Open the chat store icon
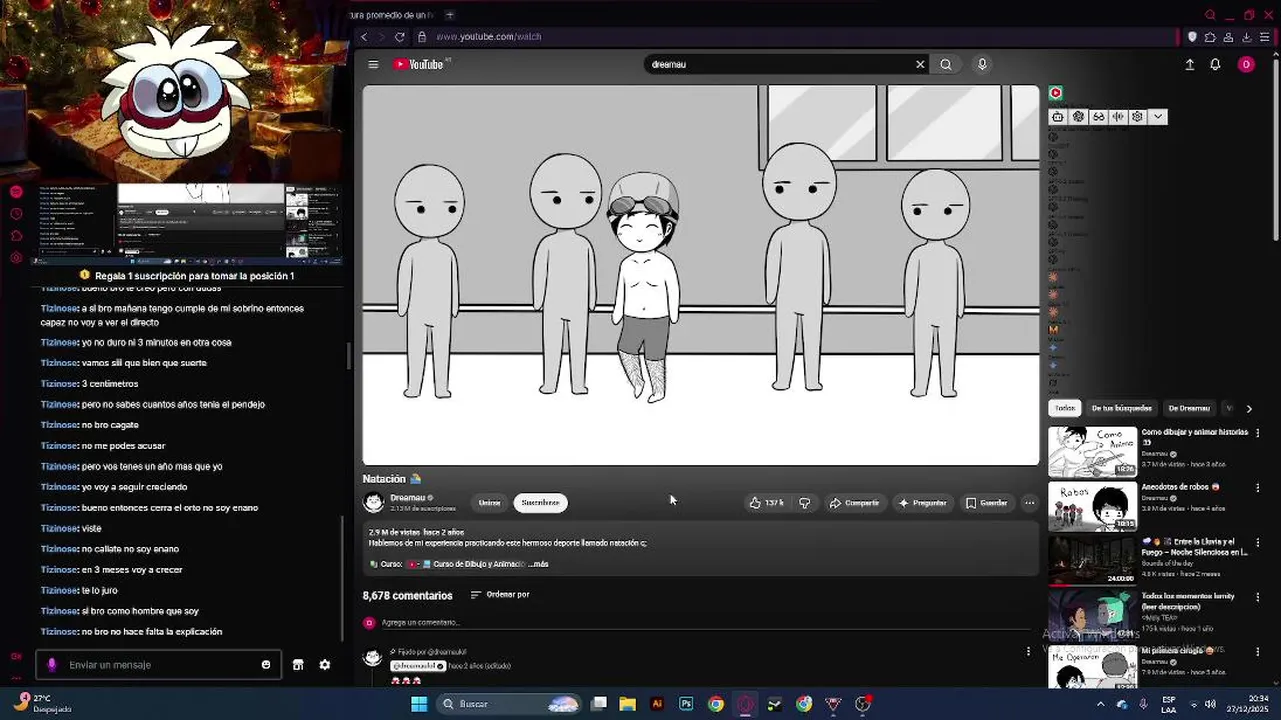 pyautogui.click(x=297, y=665)
